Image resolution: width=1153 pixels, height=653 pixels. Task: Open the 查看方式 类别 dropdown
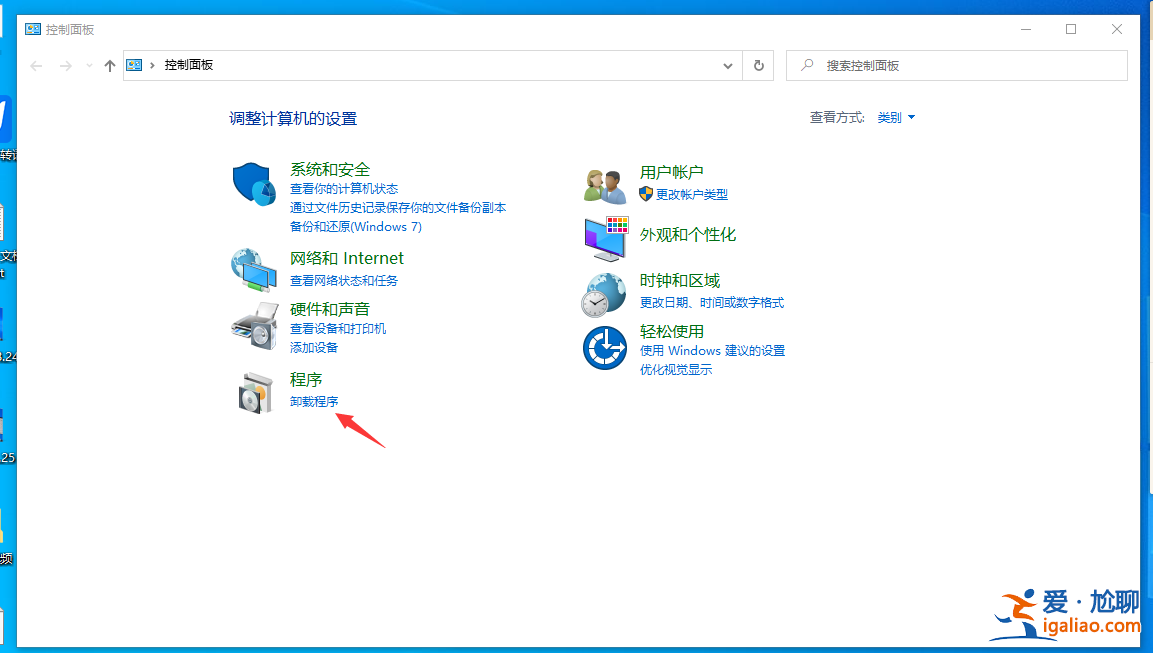click(x=890, y=117)
